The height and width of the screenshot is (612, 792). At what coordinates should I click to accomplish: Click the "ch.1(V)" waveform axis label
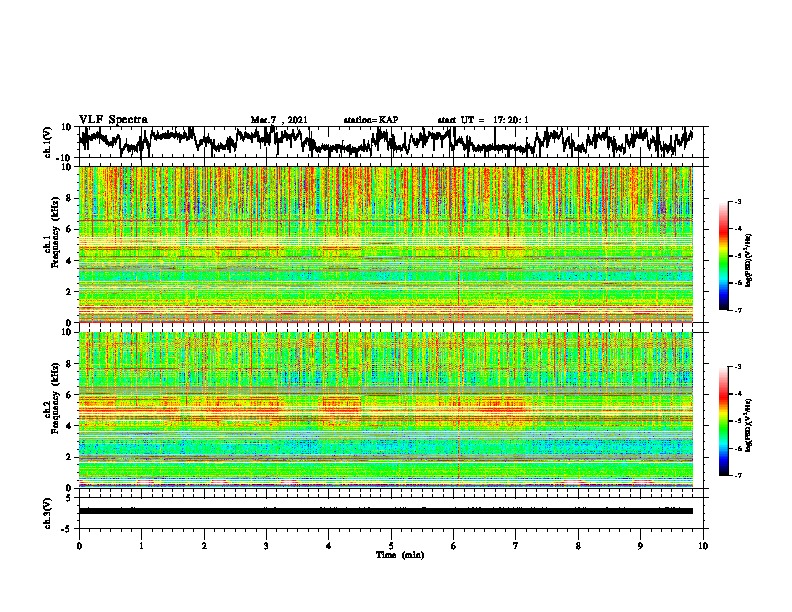point(48,142)
